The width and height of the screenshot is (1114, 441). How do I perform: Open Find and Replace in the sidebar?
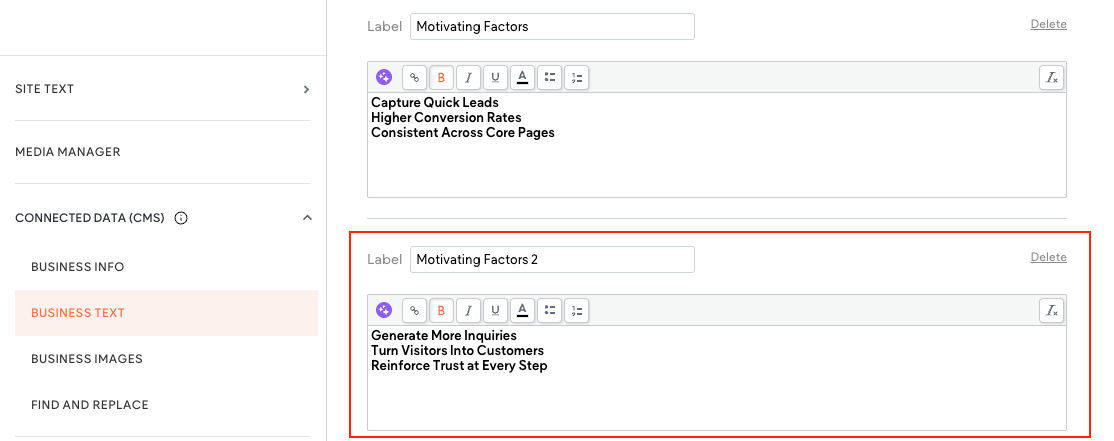pos(90,405)
